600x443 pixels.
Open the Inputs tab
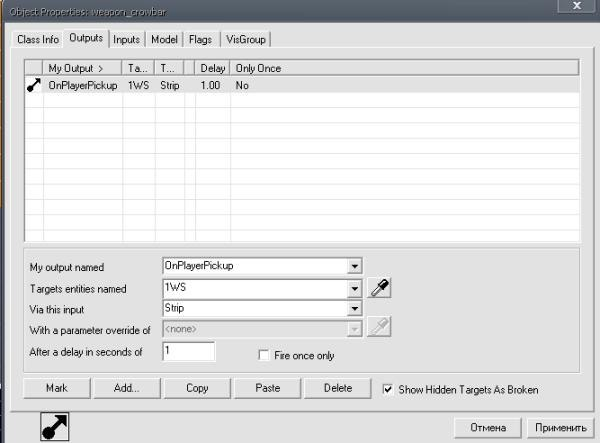click(126, 39)
